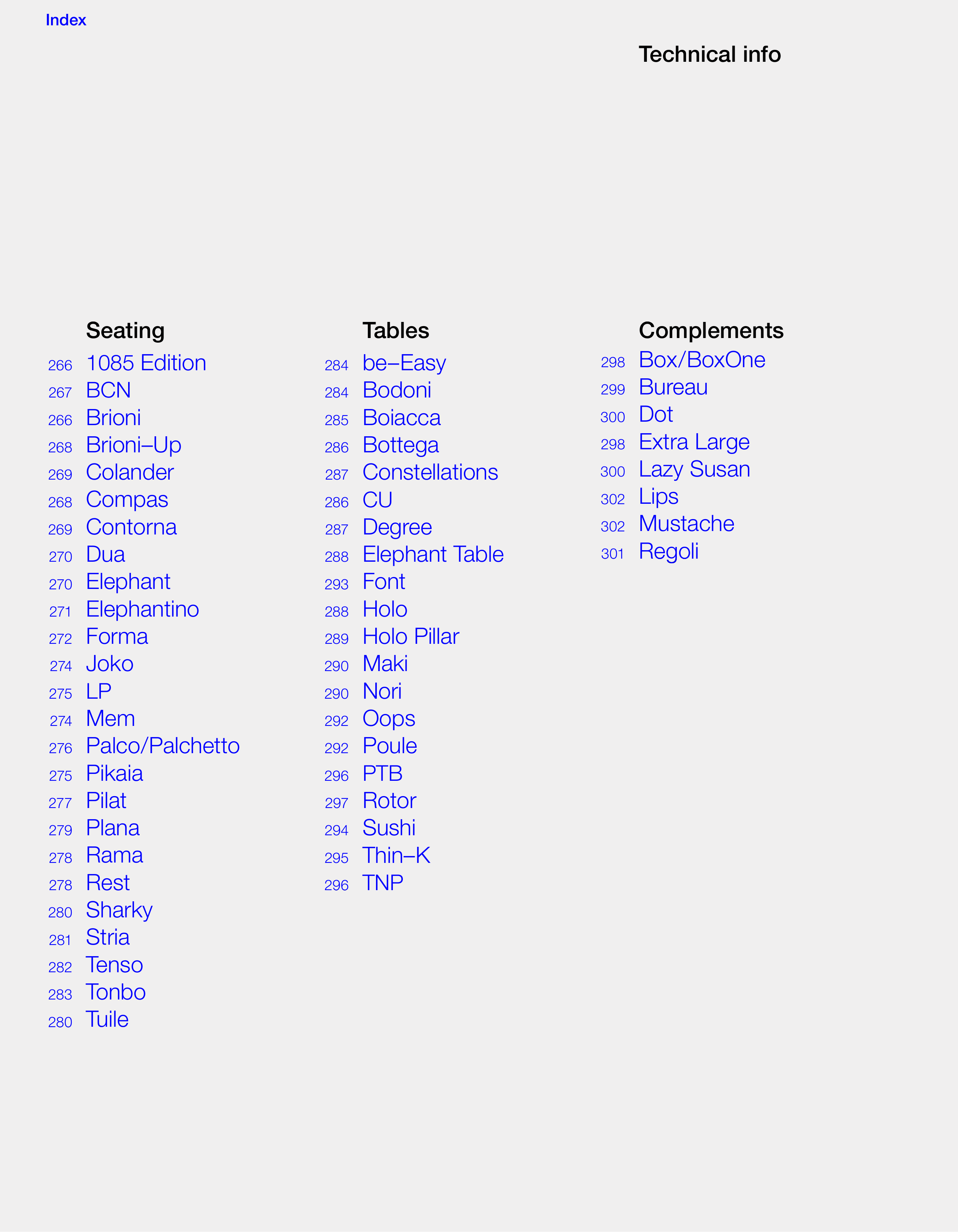Jump to Palco/Palchetto entry
The height and width of the screenshot is (1232, 958).
163,746
